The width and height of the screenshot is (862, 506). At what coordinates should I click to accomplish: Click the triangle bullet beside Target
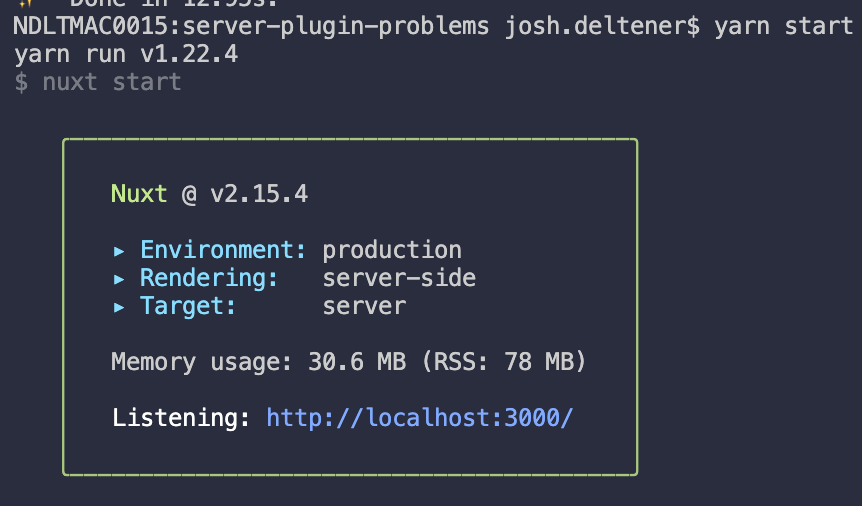click(120, 306)
